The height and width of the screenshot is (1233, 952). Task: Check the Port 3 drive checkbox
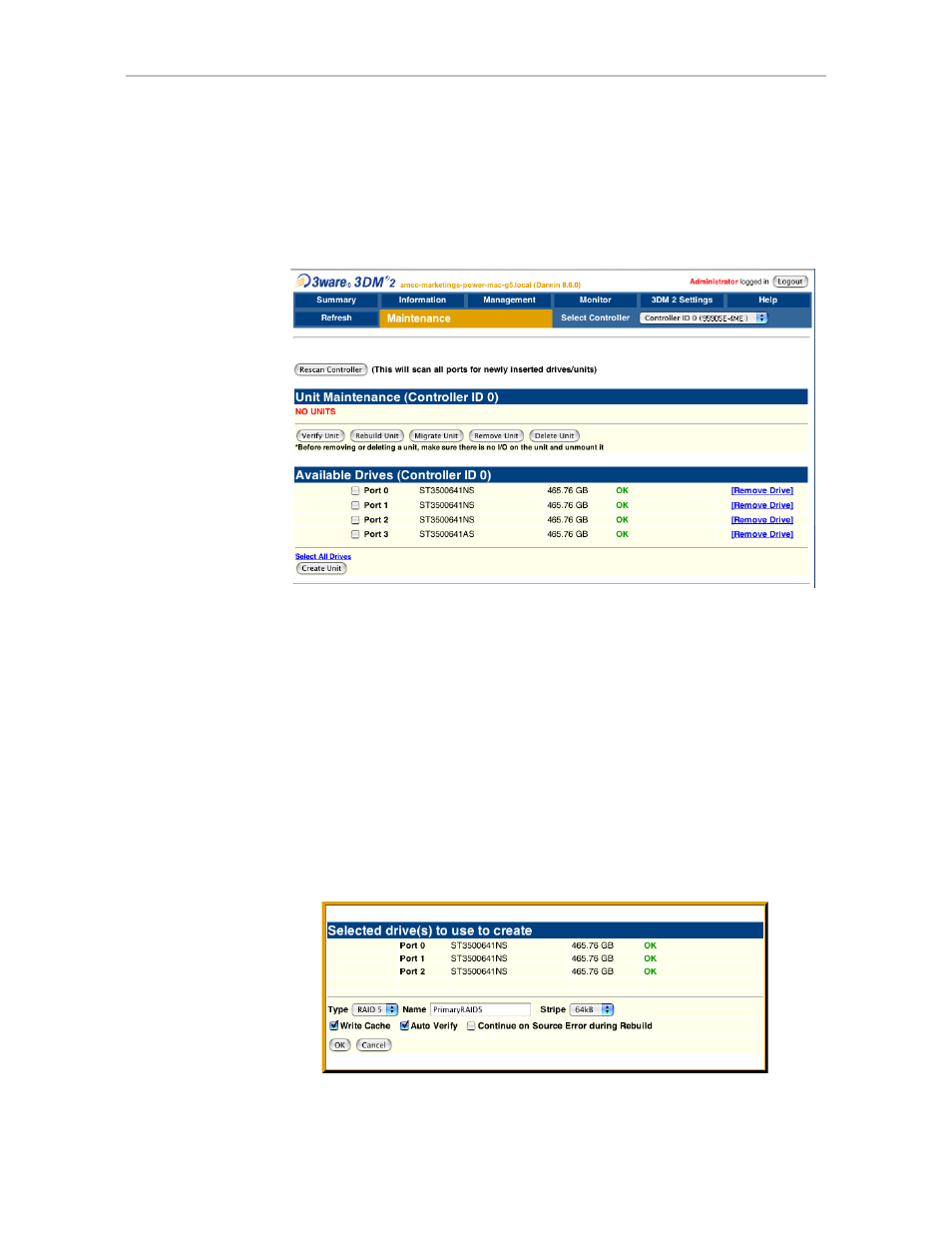tap(355, 534)
